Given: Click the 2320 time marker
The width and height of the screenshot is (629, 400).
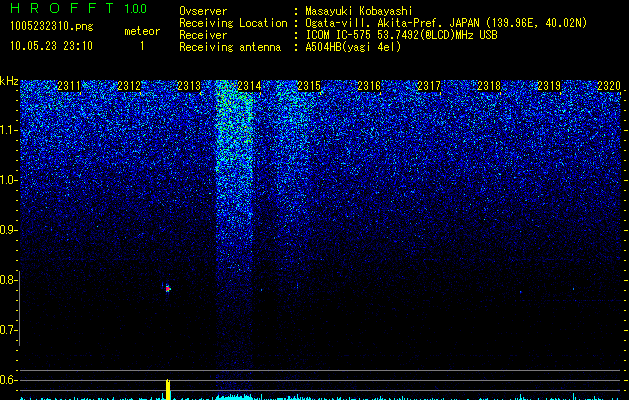Looking at the screenshot, I should (609, 86).
